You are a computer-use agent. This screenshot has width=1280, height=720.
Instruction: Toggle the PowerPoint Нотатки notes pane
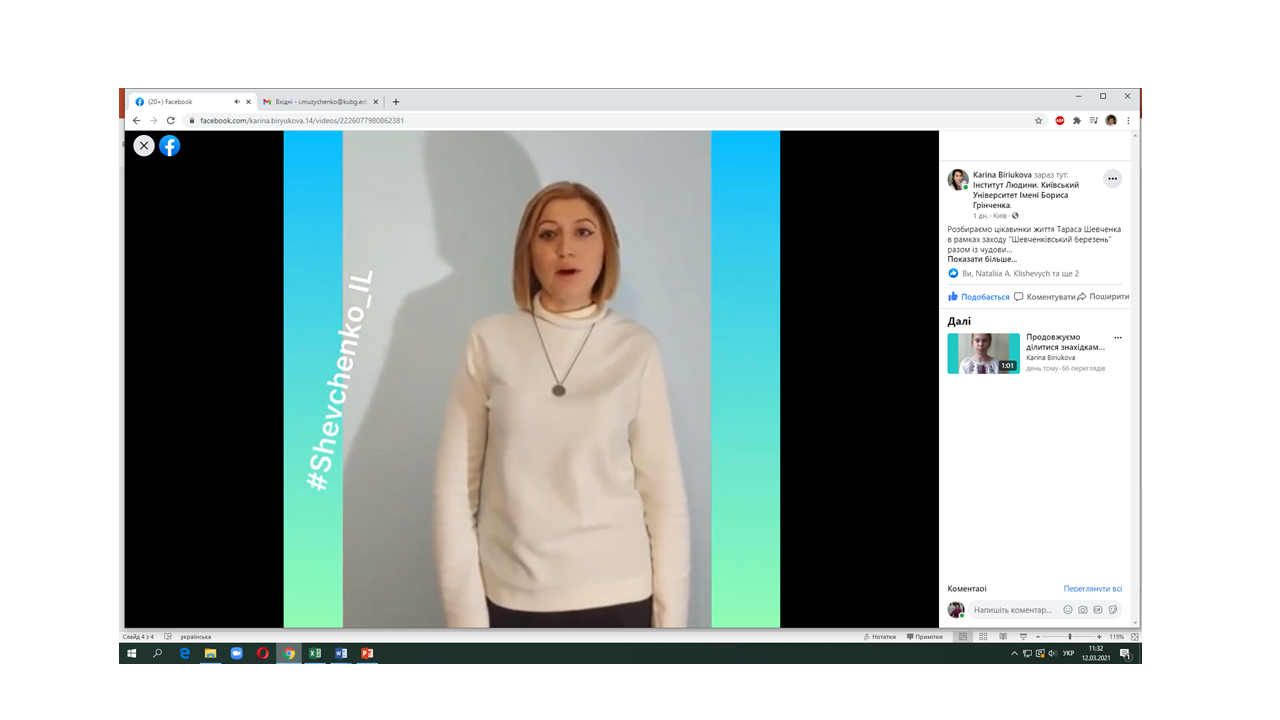click(x=879, y=637)
